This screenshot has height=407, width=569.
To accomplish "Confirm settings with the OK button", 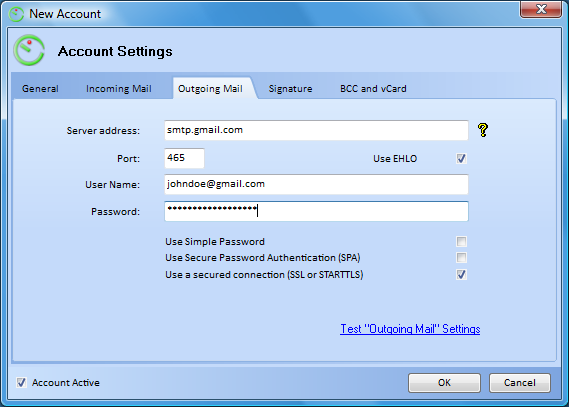I will click(x=444, y=383).
